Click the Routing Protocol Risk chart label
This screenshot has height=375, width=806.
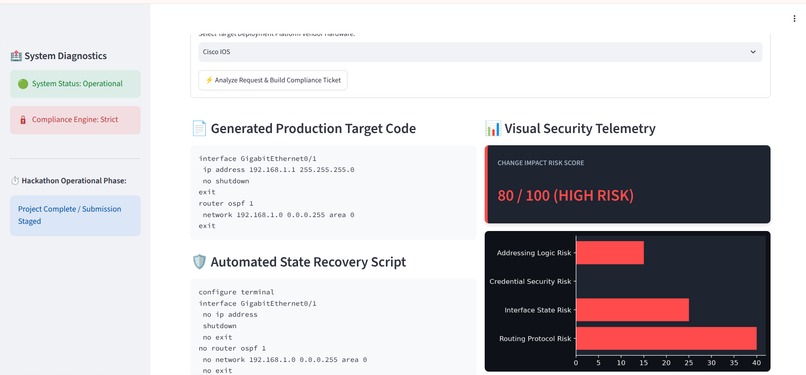click(535, 339)
